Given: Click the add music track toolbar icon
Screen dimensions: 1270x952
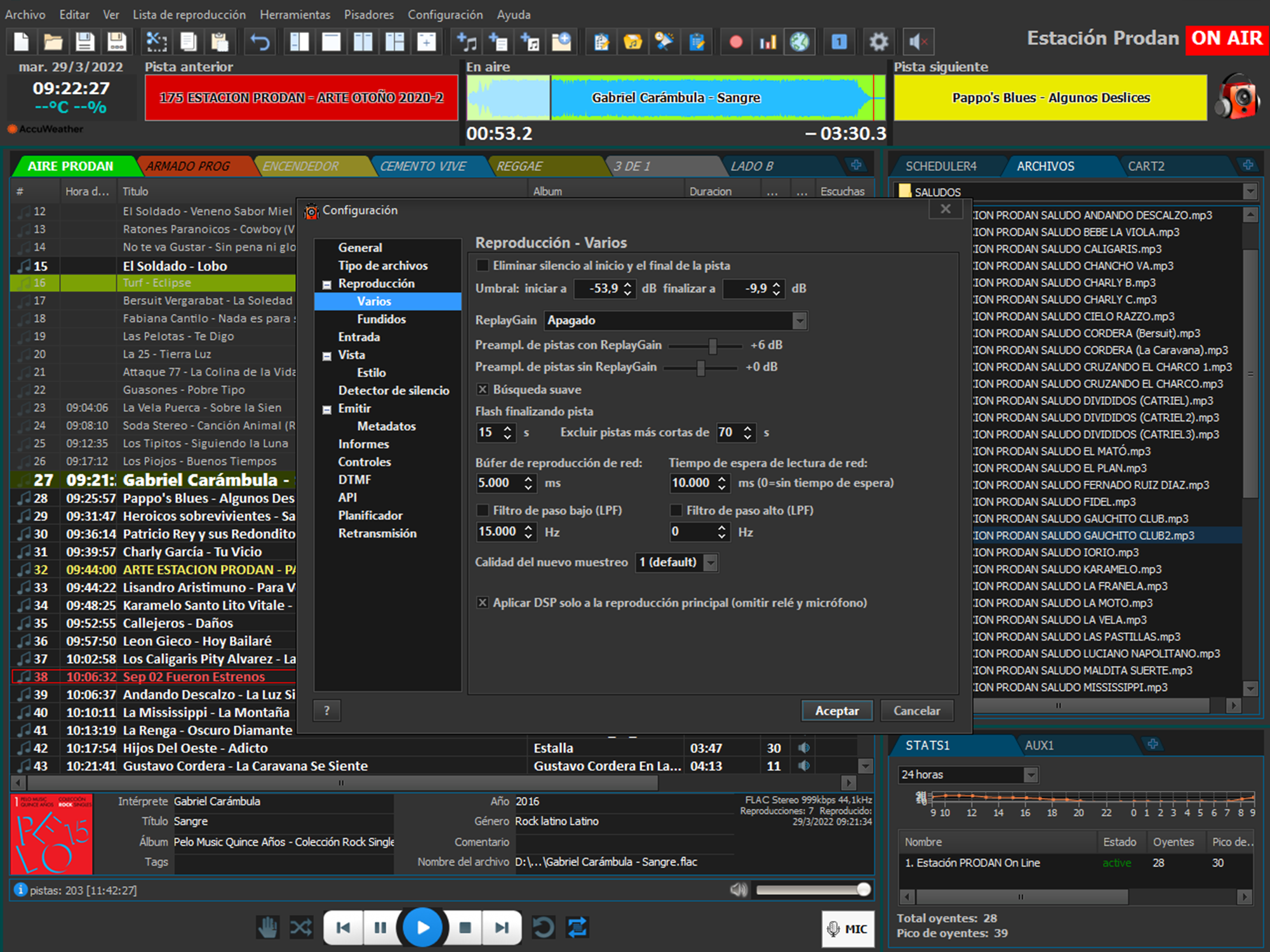Looking at the screenshot, I should pyautogui.click(x=466, y=42).
